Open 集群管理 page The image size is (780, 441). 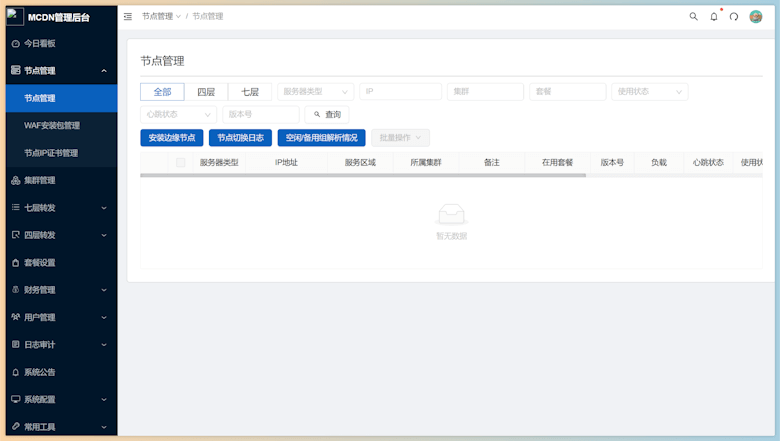62,180
